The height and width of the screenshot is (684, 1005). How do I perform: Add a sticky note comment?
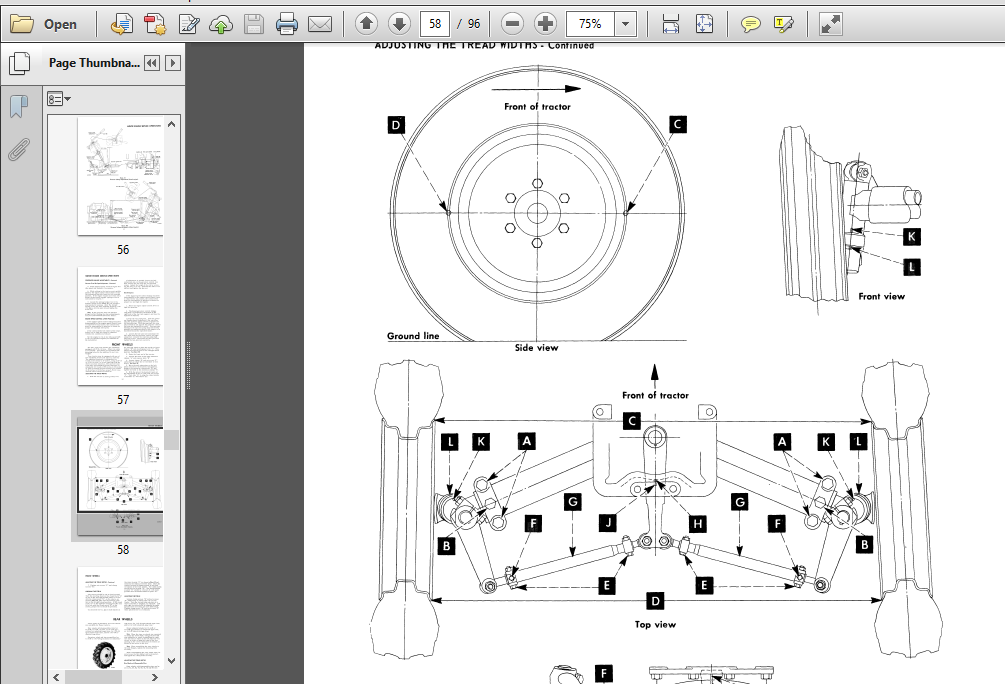click(750, 24)
